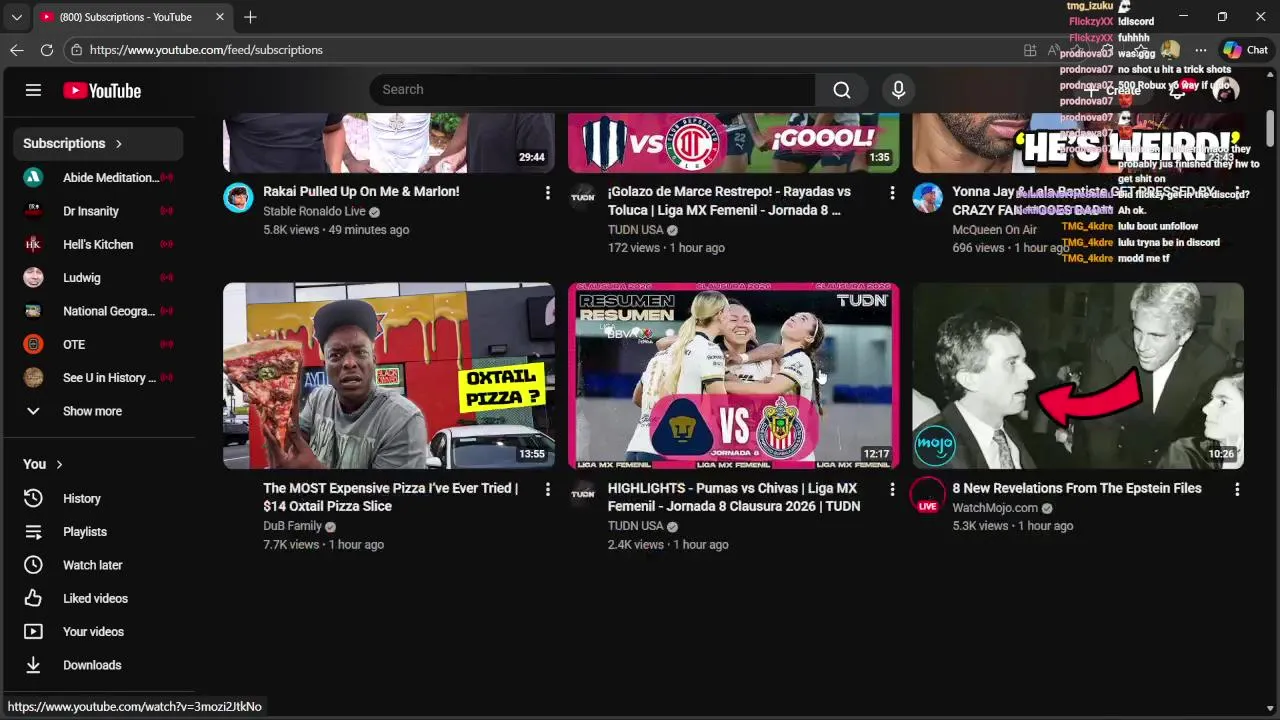Open Dr Insanity channel subscription
Screen dimensions: 1280x720
click(x=97, y=211)
